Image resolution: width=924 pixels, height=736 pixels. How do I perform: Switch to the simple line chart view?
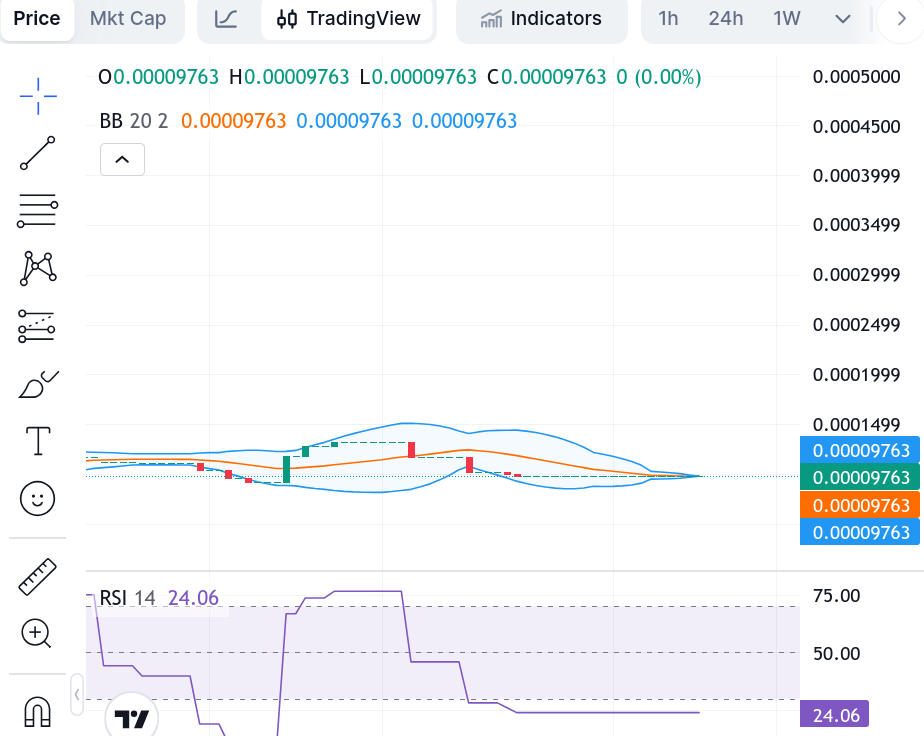pos(226,19)
